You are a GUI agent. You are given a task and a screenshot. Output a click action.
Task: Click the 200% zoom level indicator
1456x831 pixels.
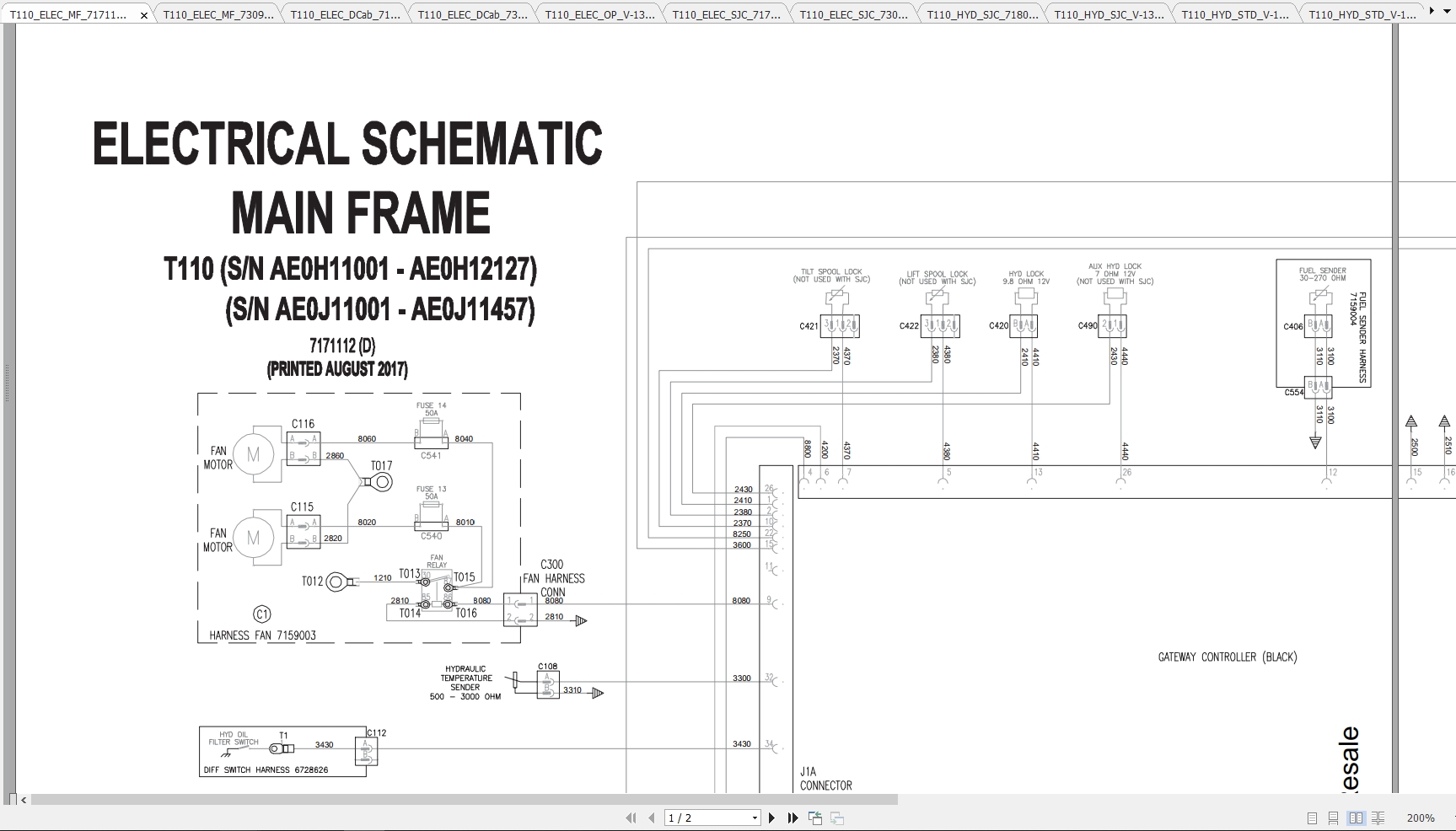(x=1421, y=818)
